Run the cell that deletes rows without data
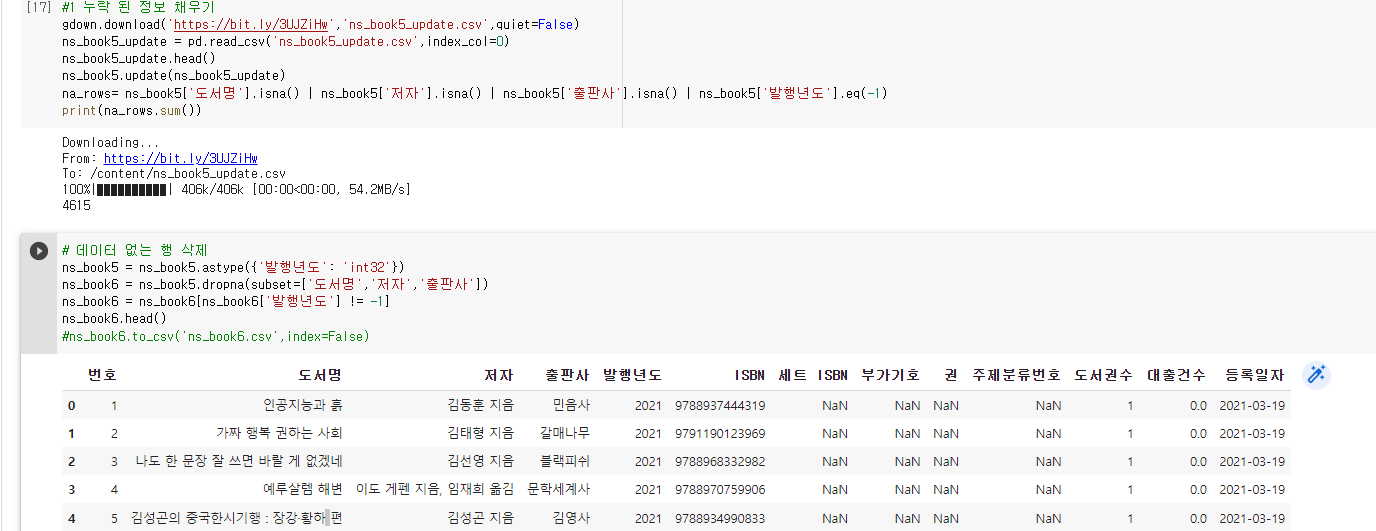 point(39,251)
